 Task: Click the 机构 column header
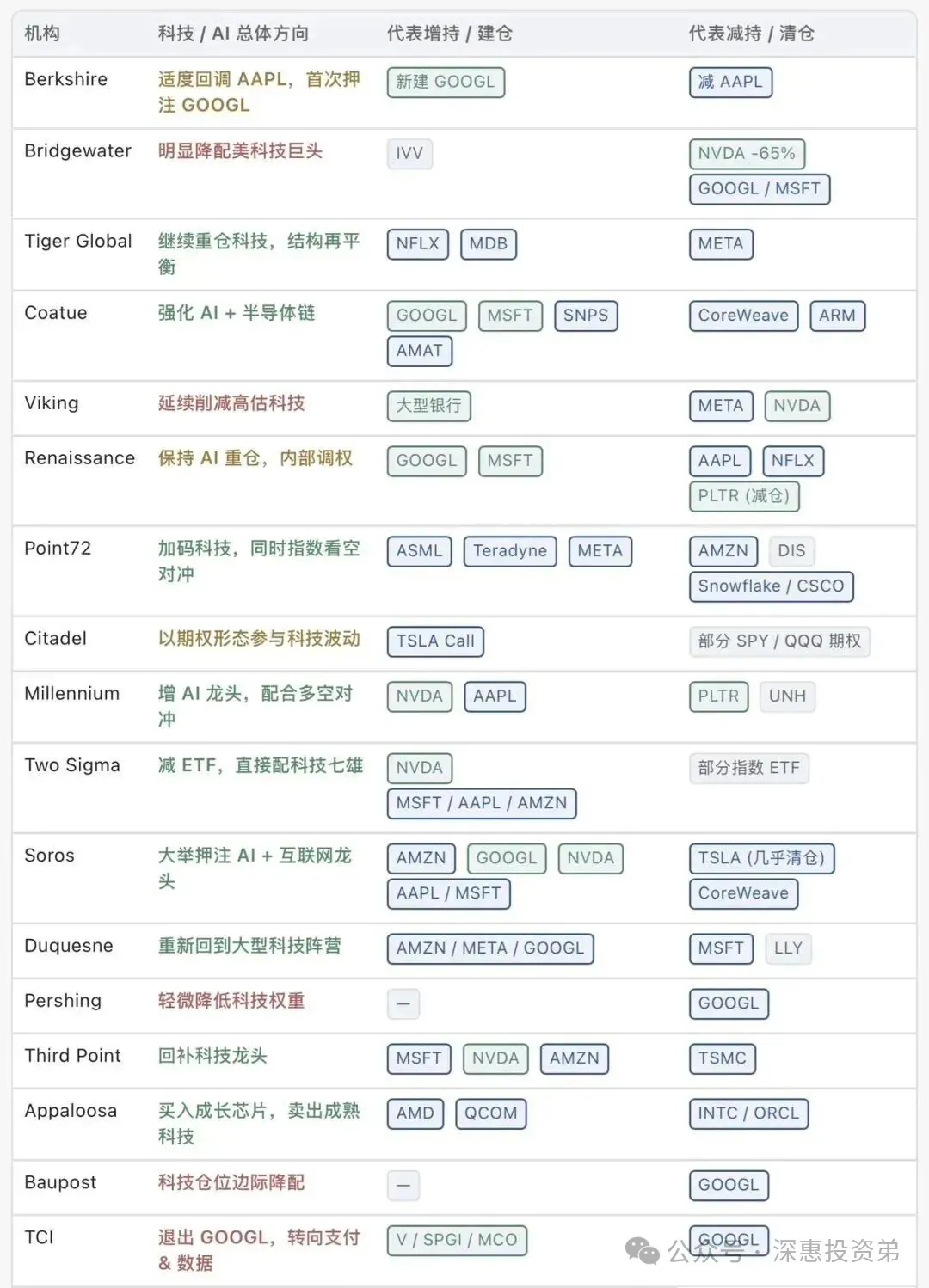tap(42, 34)
